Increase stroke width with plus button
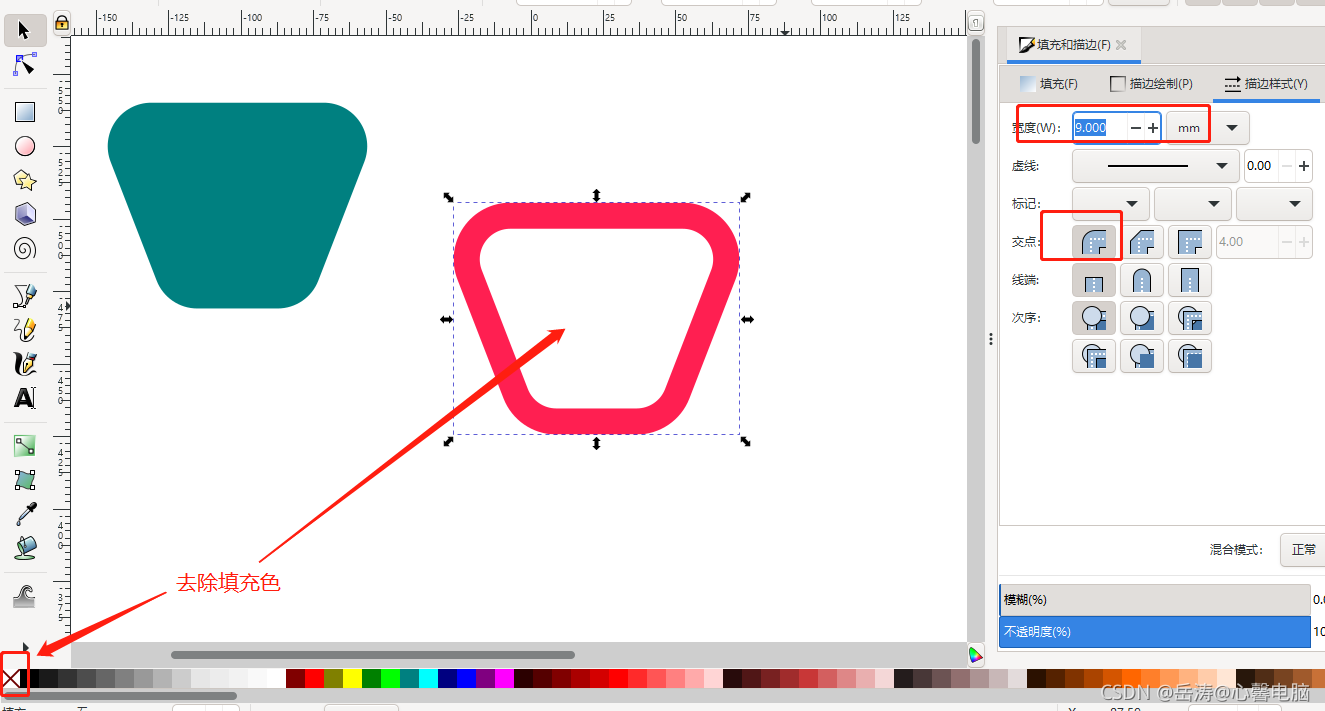1325x711 pixels. tap(1153, 128)
